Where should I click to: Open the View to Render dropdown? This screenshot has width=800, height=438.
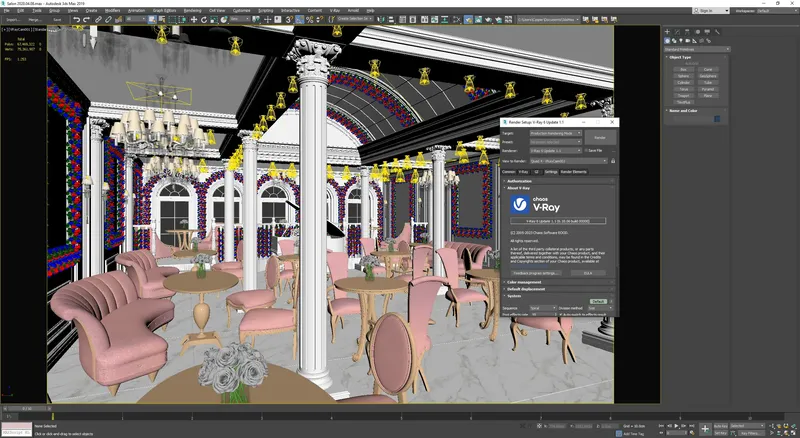568,161
